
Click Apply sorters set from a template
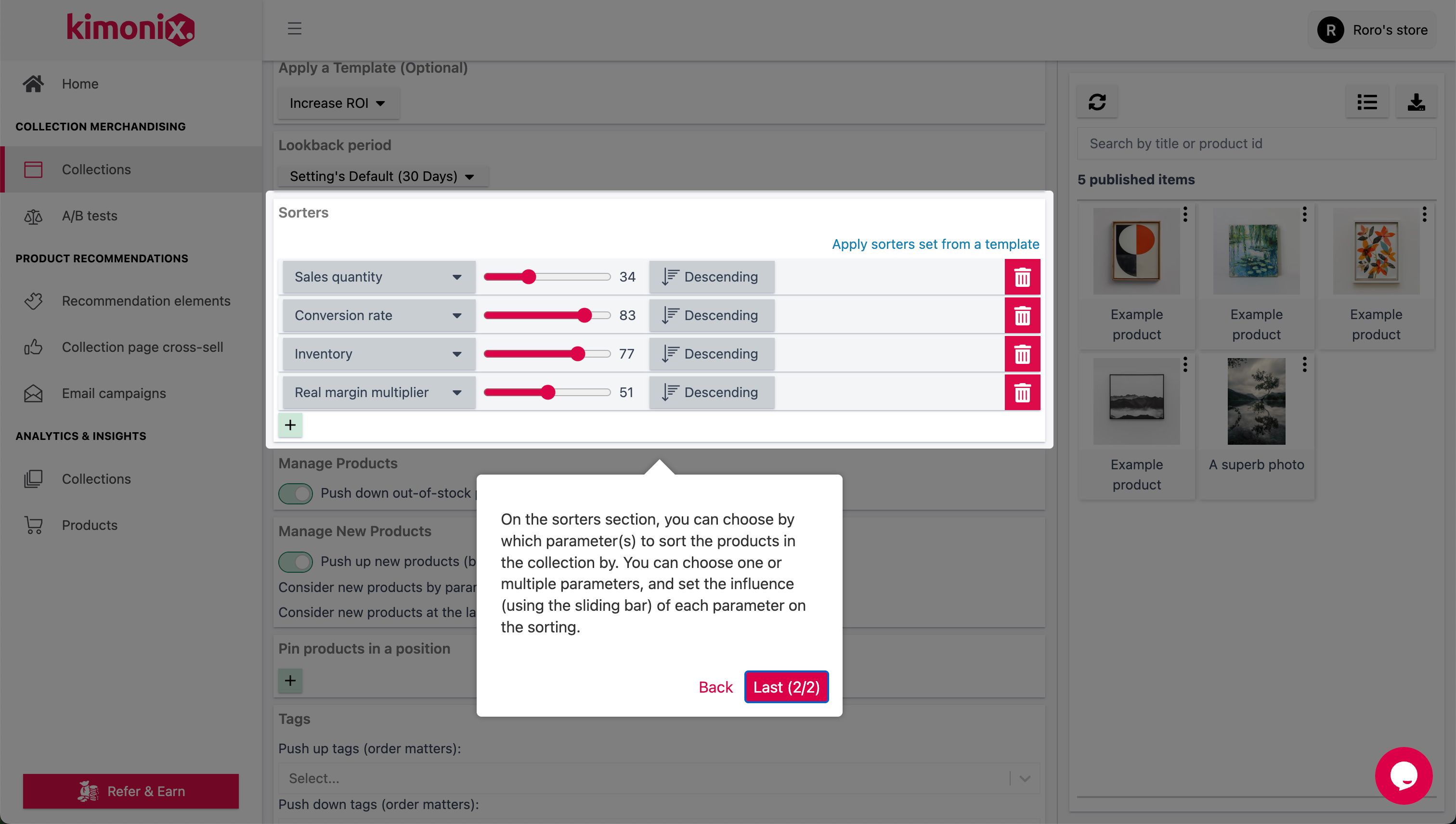click(x=935, y=244)
